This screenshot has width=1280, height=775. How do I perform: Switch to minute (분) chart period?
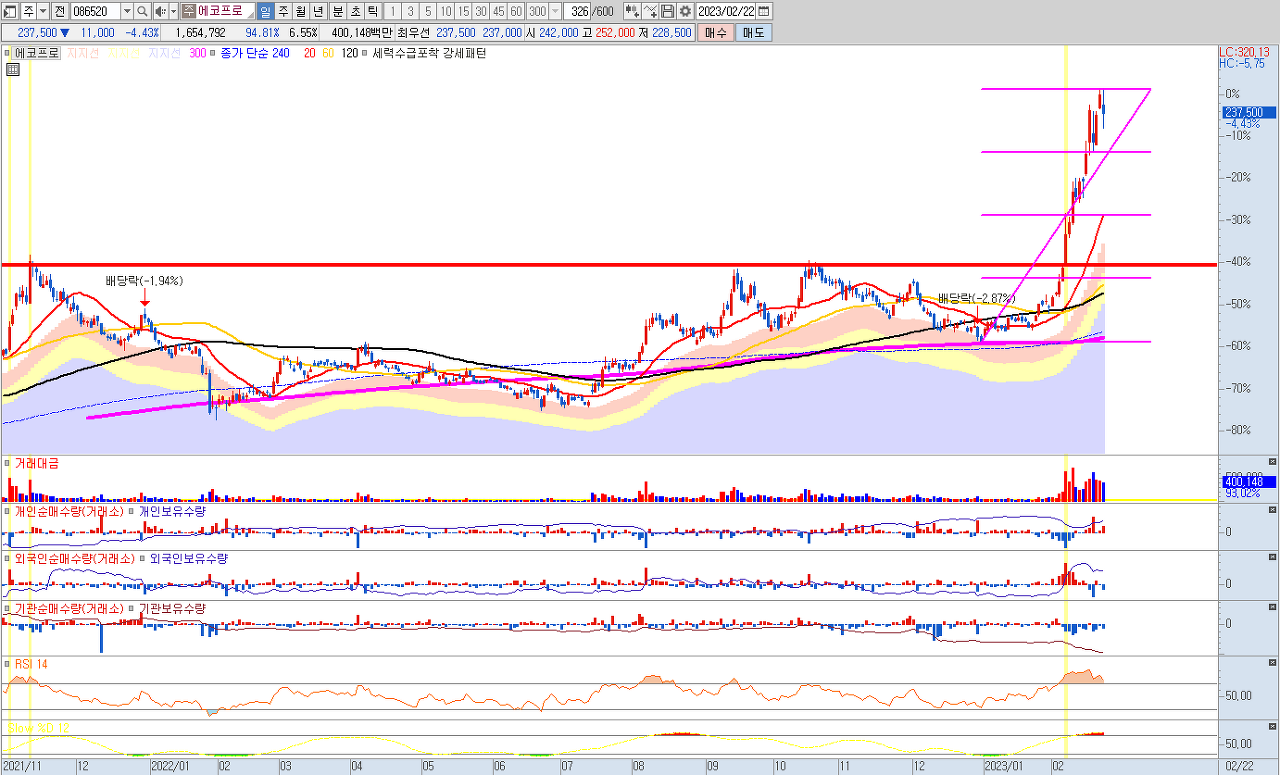coord(337,11)
